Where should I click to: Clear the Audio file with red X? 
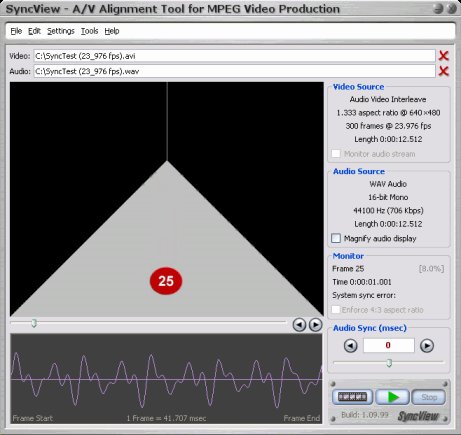pyautogui.click(x=443, y=71)
